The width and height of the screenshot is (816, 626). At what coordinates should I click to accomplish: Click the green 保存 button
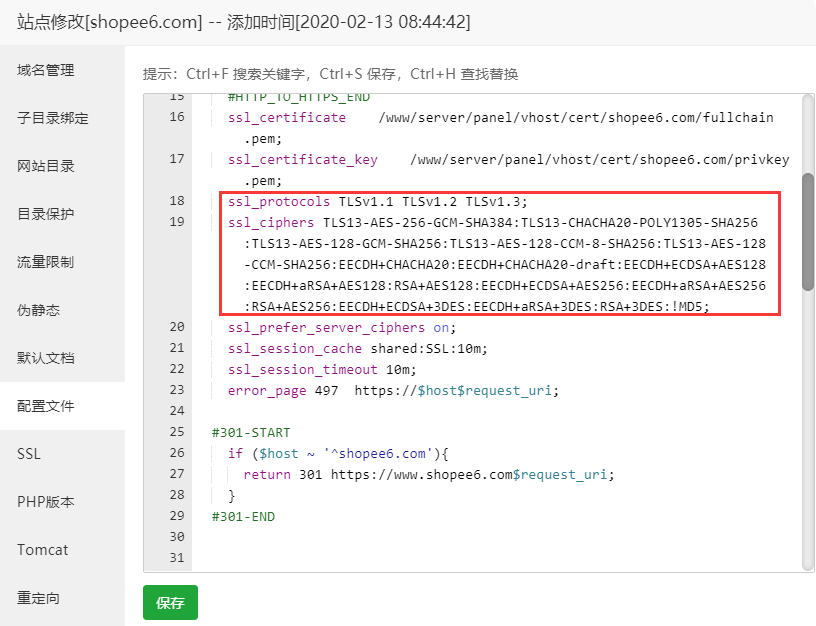coord(170,602)
